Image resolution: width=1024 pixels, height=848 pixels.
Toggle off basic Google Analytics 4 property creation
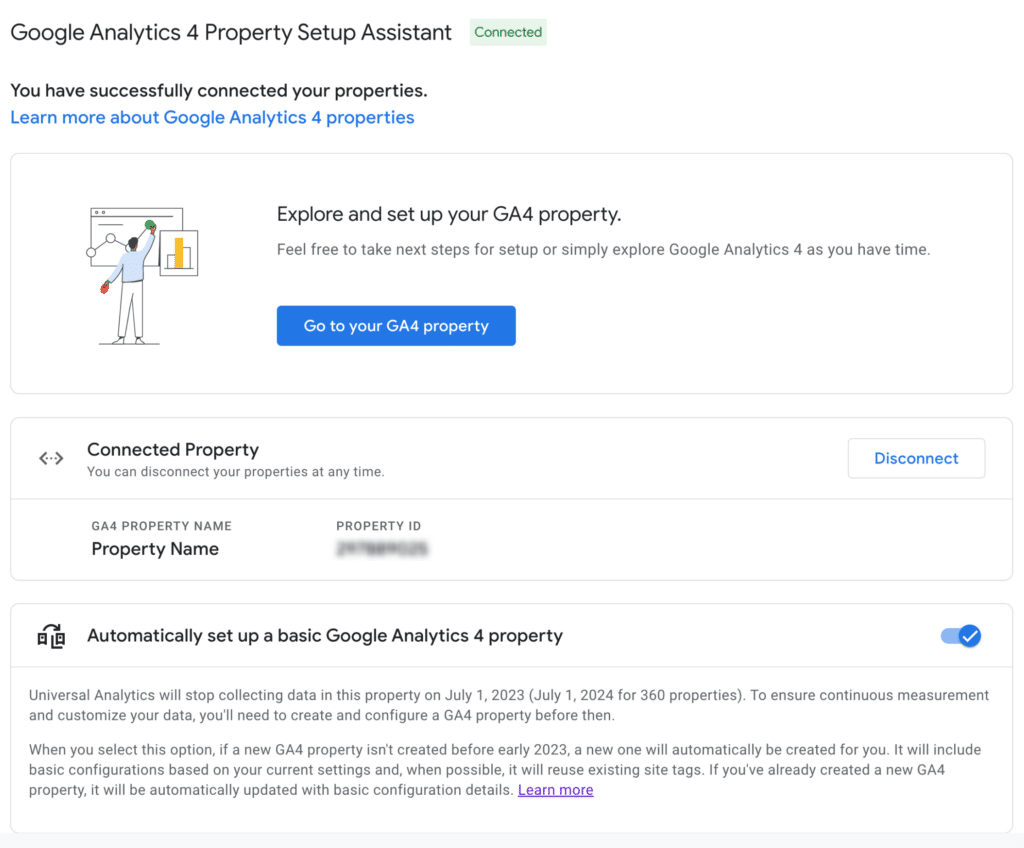point(960,635)
